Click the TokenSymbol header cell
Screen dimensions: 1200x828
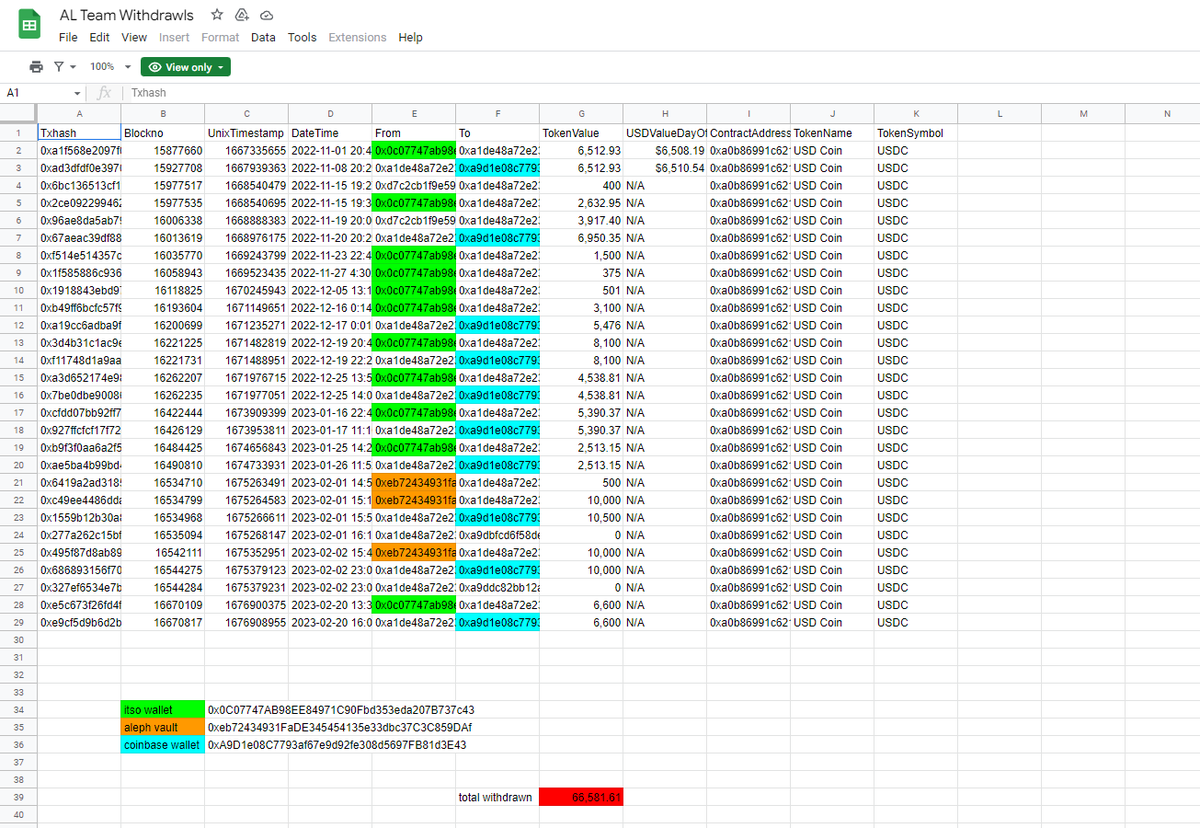tap(917, 133)
